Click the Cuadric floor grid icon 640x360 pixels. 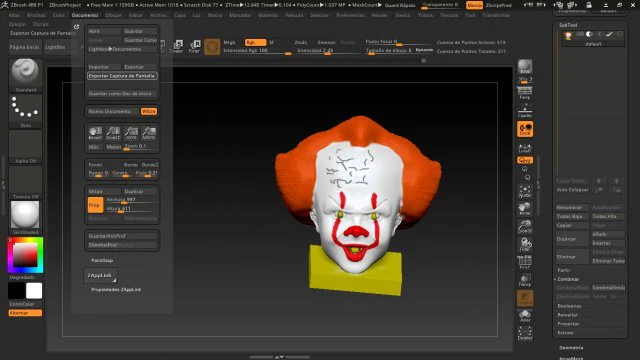click(x=525, y=111)
